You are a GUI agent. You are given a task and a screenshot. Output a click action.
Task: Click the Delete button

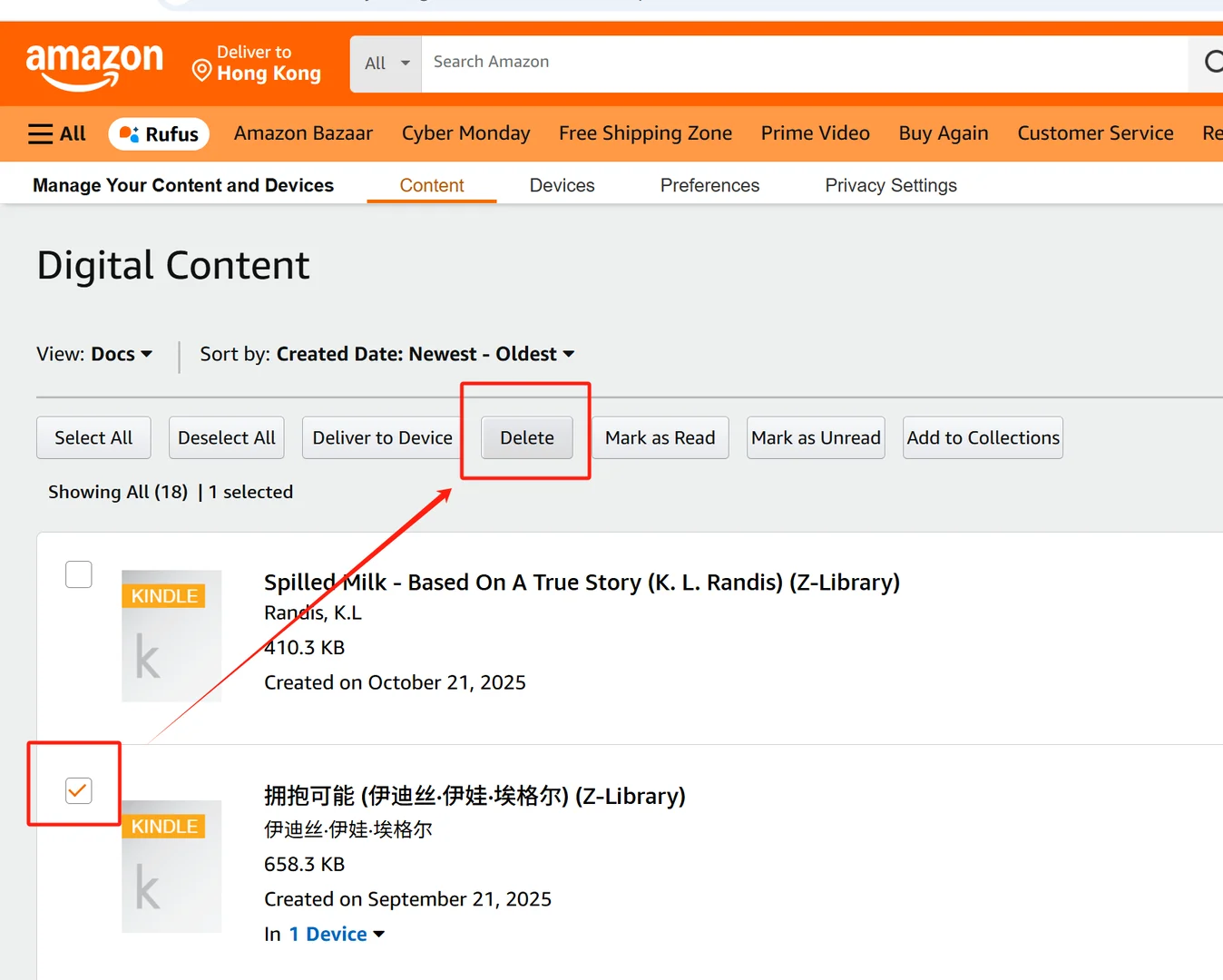[x=527, y=437]
